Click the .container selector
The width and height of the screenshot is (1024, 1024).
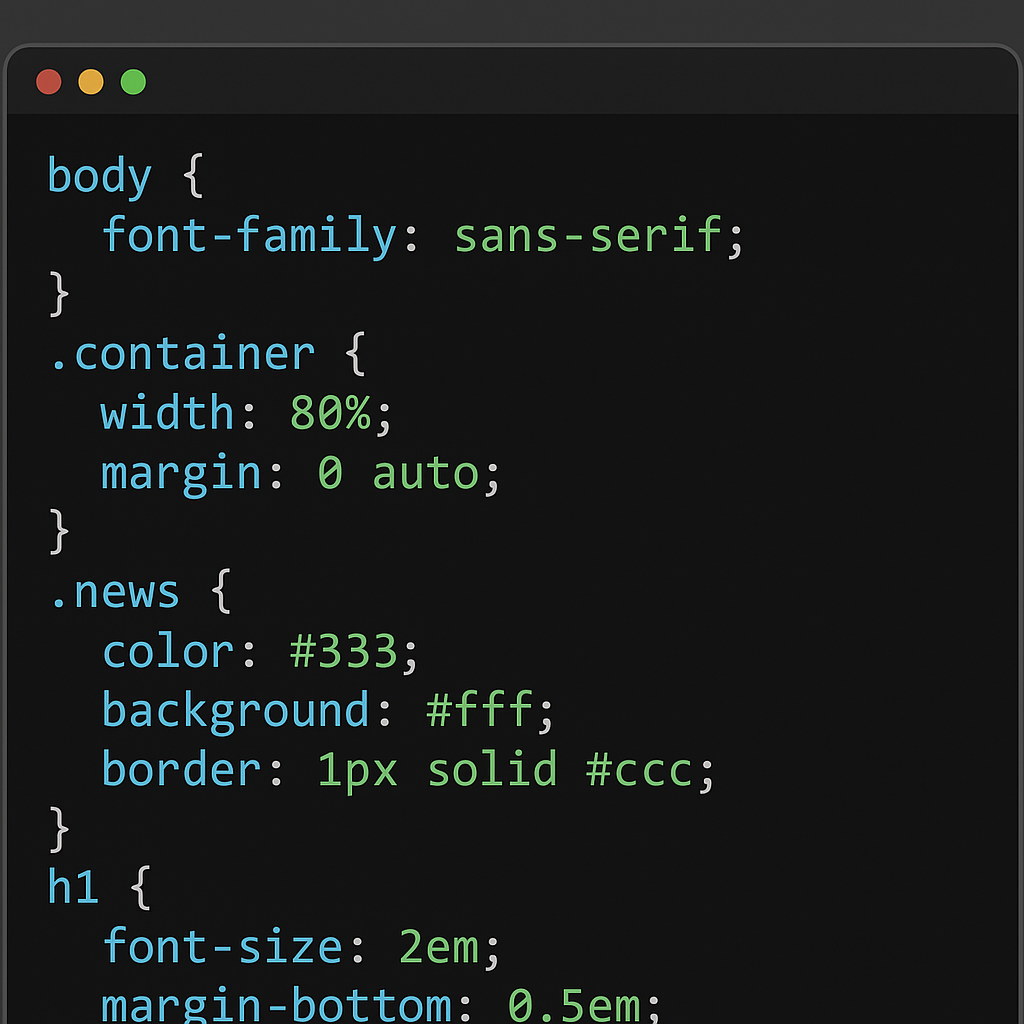point(182,354)
